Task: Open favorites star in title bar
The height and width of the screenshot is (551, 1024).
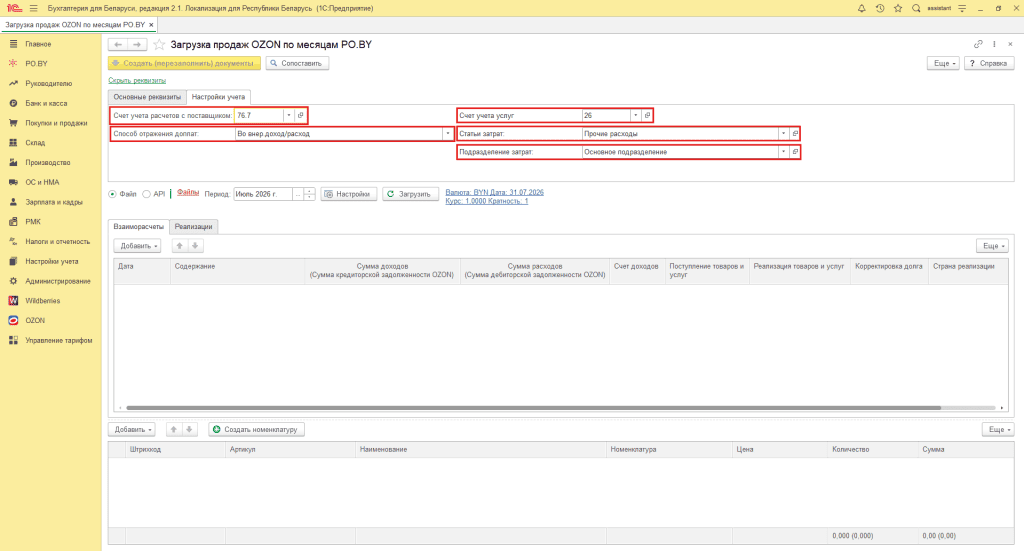Action: tap(898, 8)
